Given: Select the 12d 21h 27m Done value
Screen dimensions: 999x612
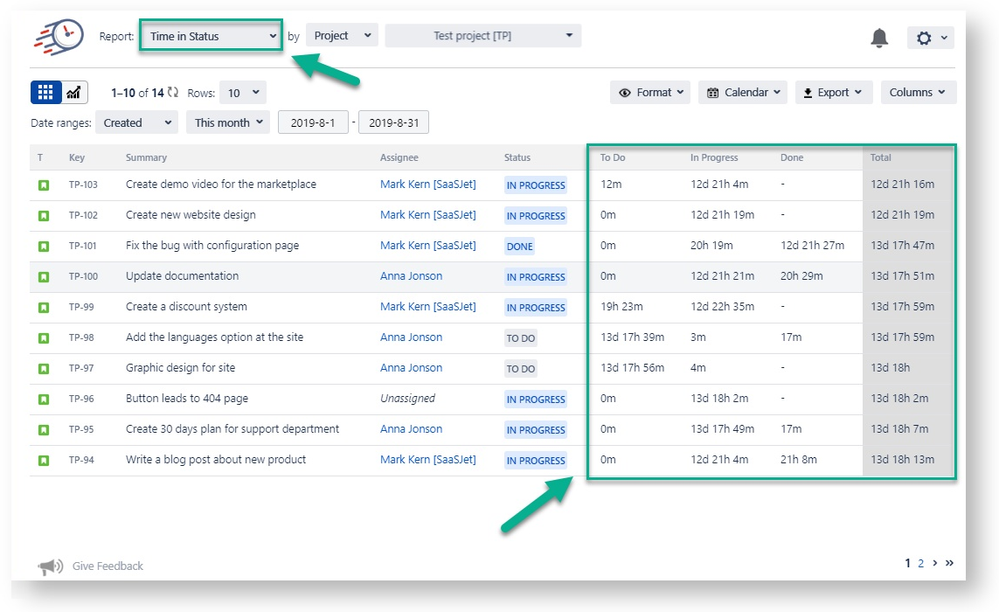Looking at the screenshot, I should click(812, 245).
